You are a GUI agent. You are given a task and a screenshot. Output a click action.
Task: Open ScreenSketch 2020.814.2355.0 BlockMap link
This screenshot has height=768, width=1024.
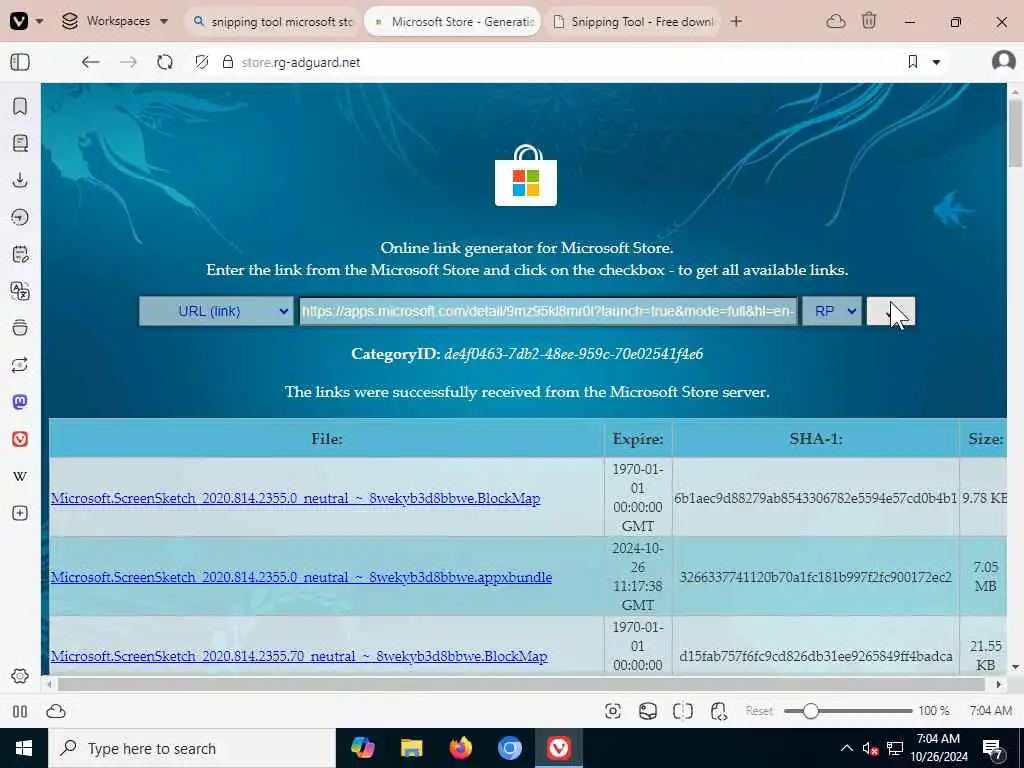pyautogui.click(x=296, y=498)
